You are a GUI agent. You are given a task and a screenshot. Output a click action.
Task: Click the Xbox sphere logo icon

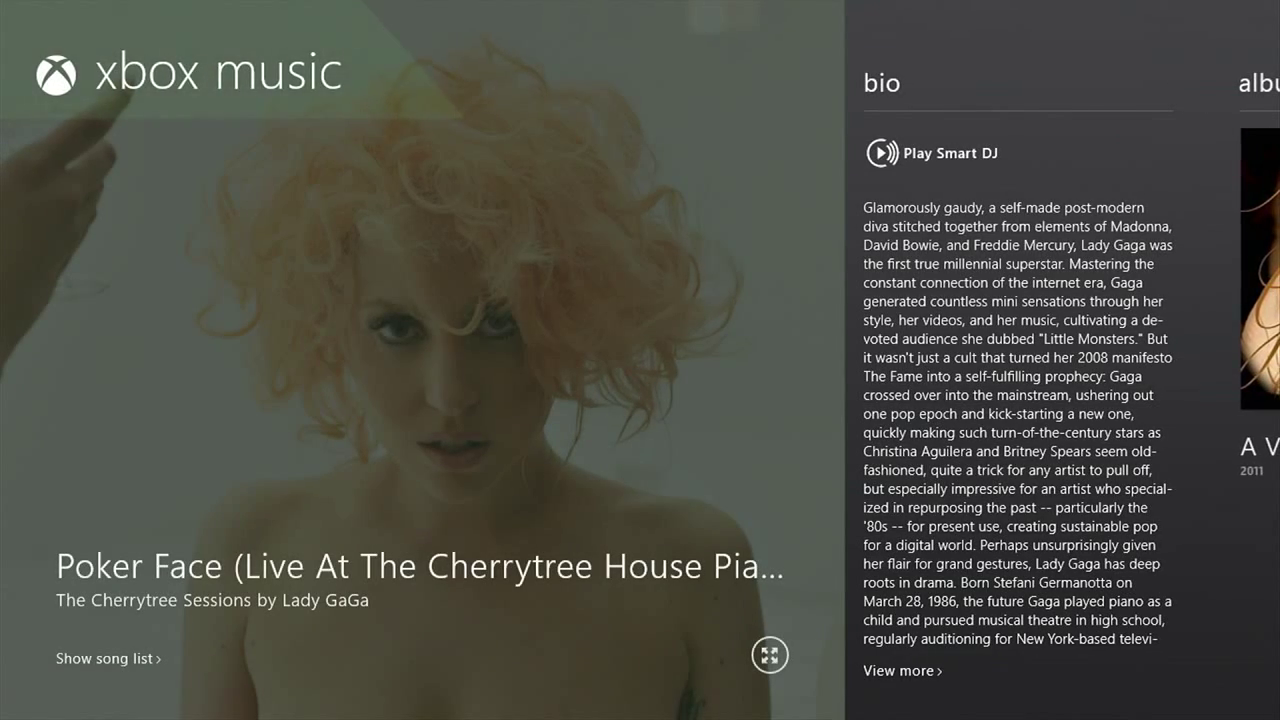pos(56,75)
